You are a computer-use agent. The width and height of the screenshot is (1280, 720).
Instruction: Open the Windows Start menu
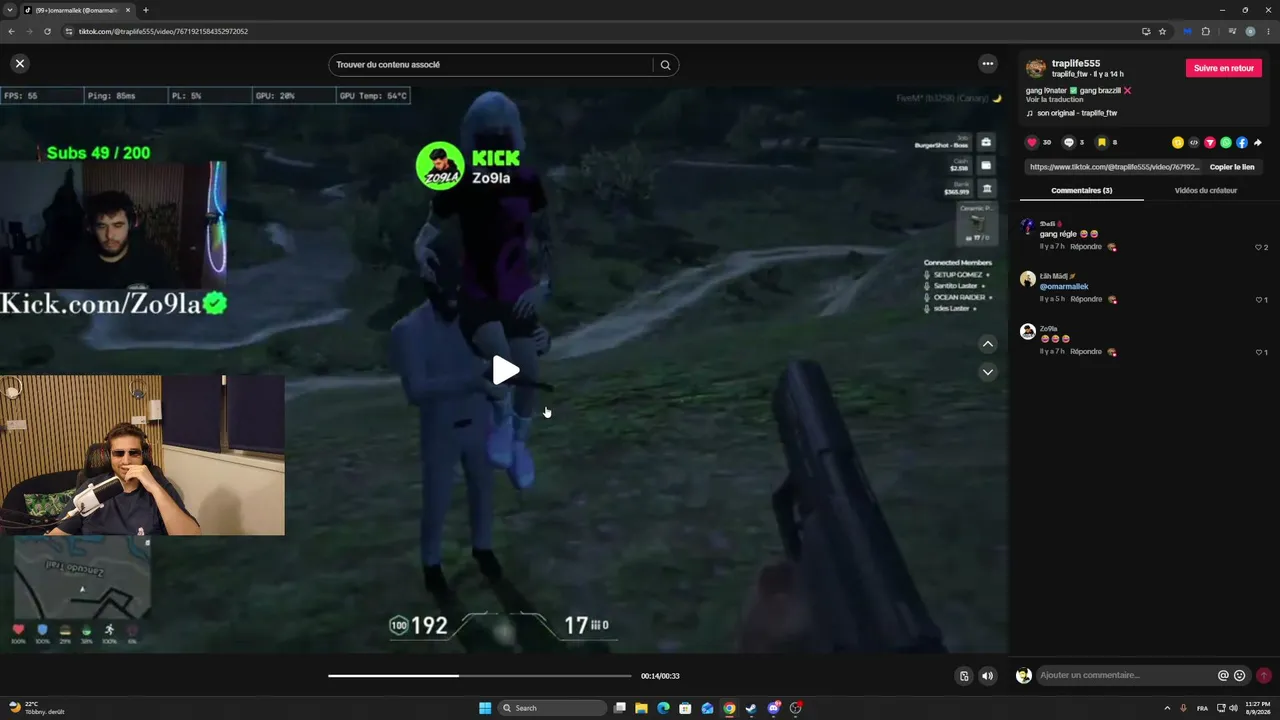pyautogui.click(x=485, y=708)
